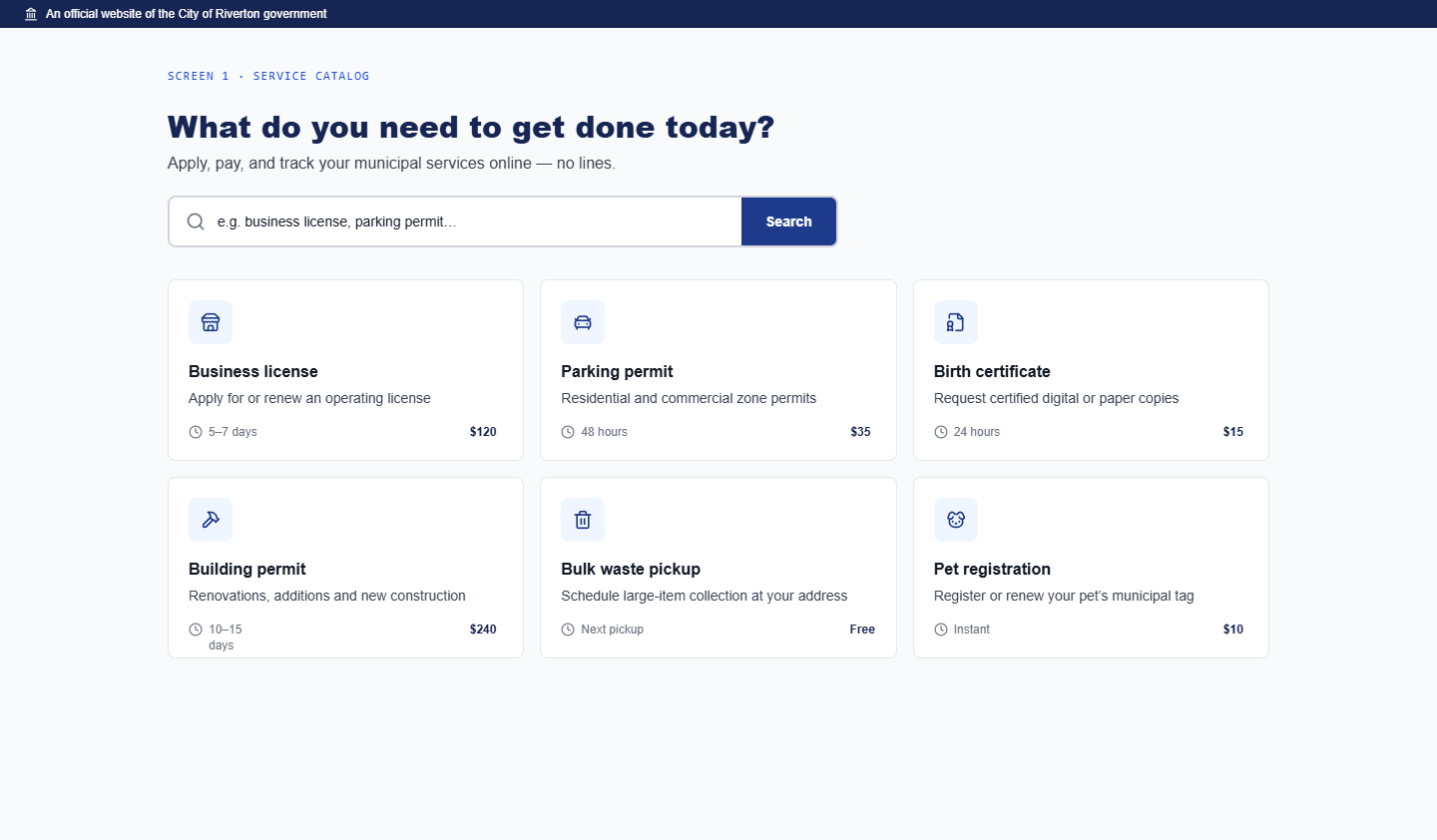This screenshot has height=840, width=1437.
Task: Click the $240 price on Building permit
Action: pyautogui.click(x=483, y=630)
